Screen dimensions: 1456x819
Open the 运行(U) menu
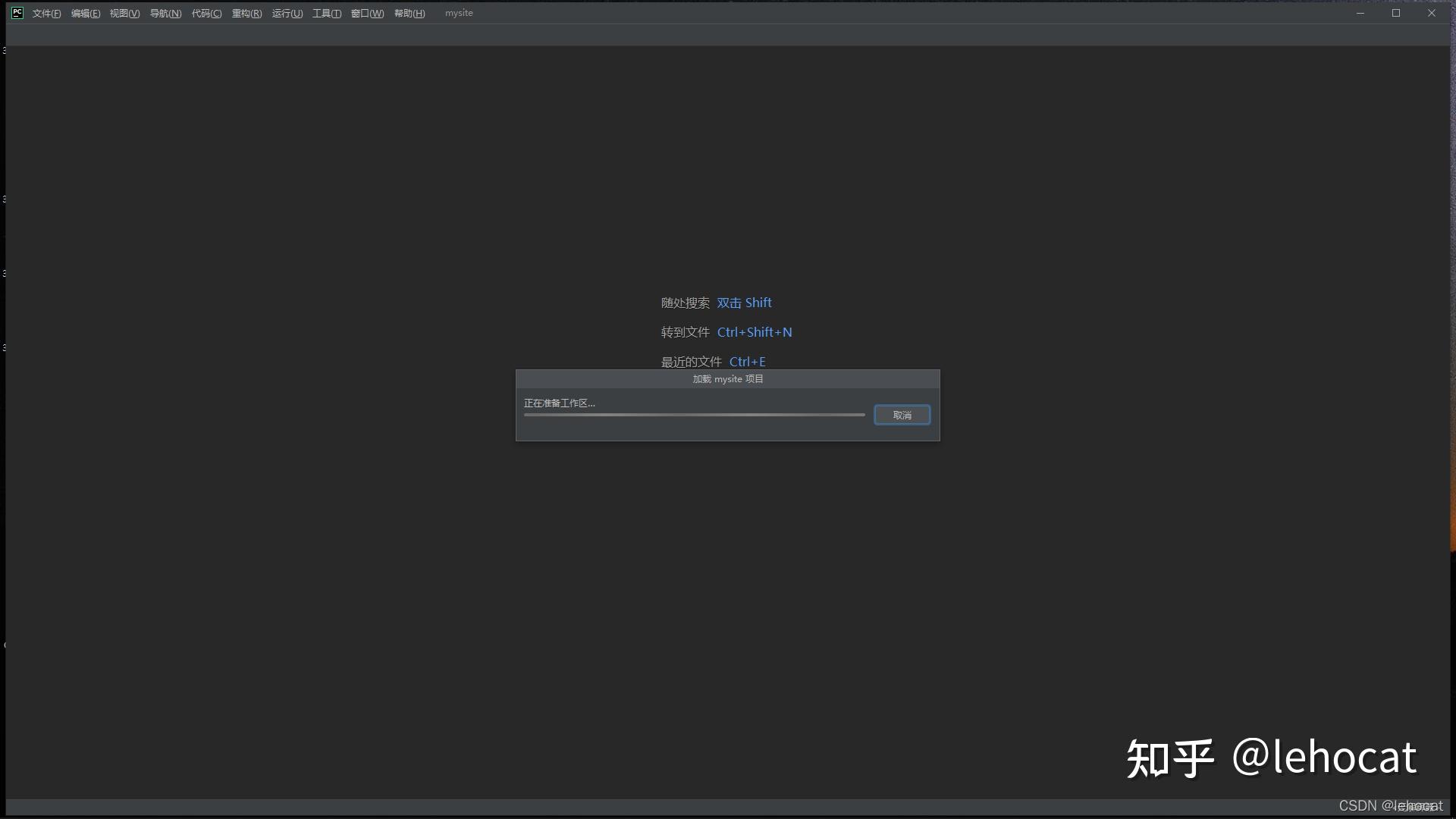[x=287, y=14]
